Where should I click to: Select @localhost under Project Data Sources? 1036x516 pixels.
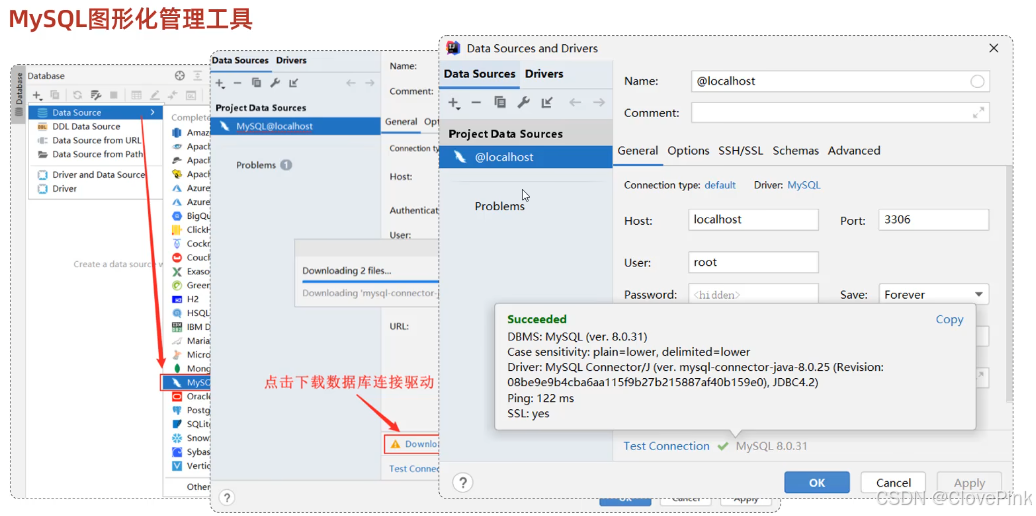pyautogui.click(x=526, y=157)
